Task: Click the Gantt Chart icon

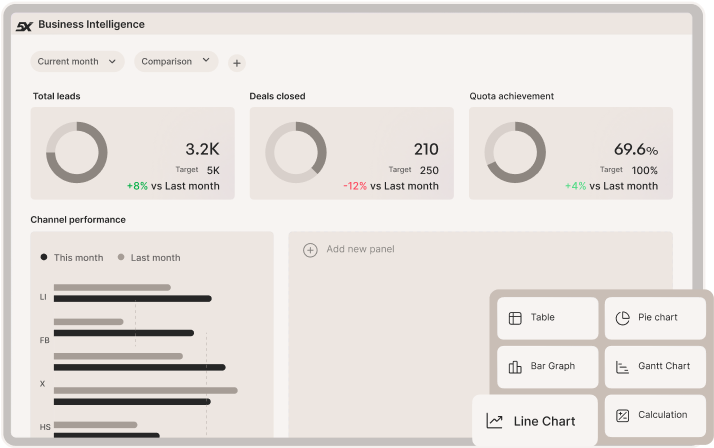Action: [622, 367]
